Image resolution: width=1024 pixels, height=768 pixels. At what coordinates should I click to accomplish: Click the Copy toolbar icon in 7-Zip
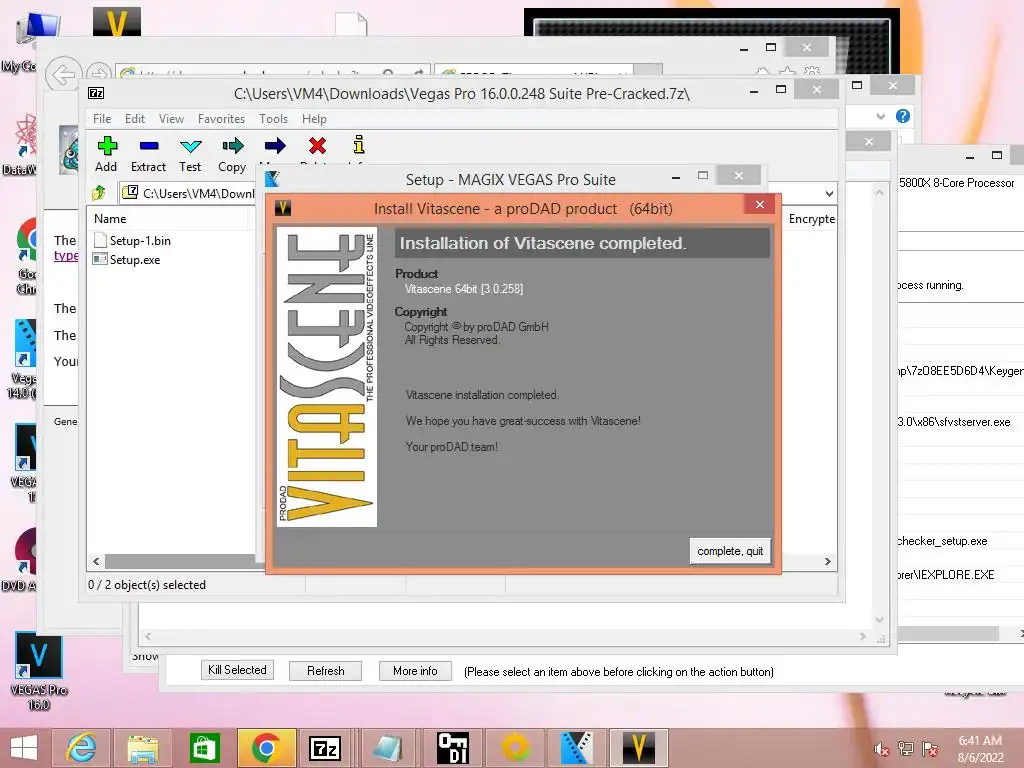coord(232,146)
